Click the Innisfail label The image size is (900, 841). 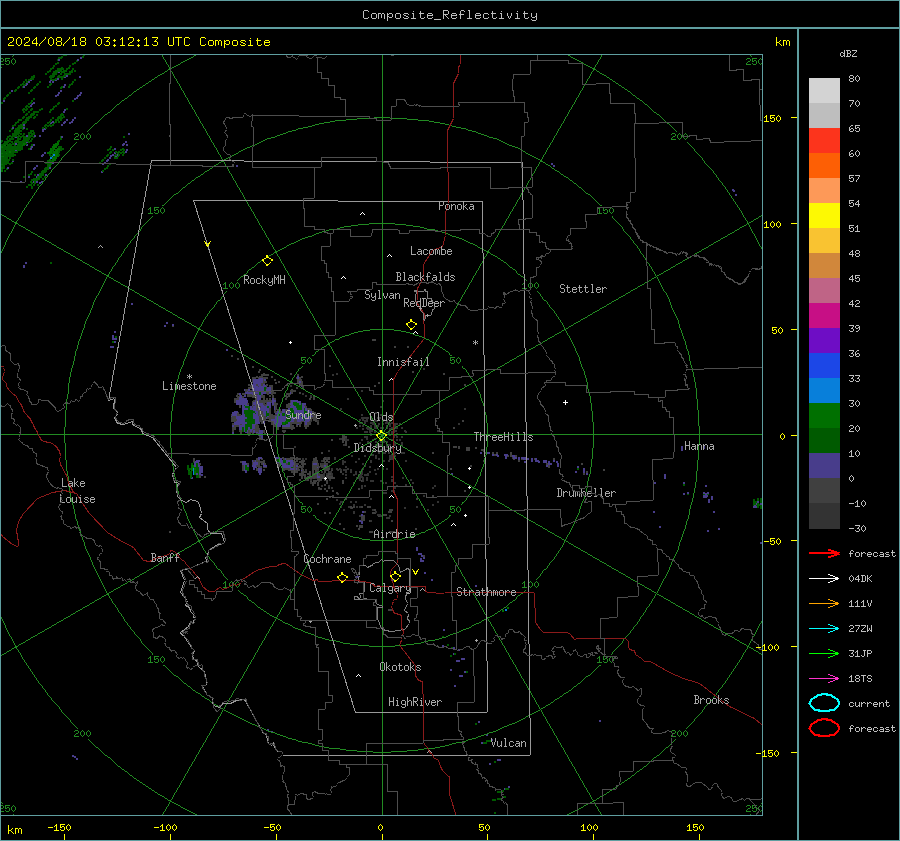point(403,362)
